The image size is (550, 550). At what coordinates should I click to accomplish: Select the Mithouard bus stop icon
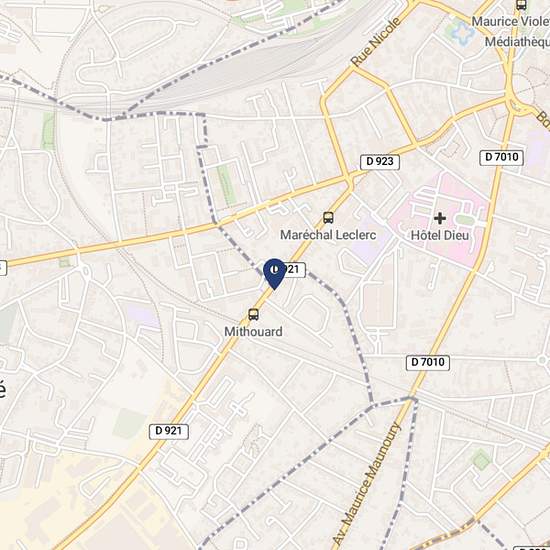coord(254,314)
